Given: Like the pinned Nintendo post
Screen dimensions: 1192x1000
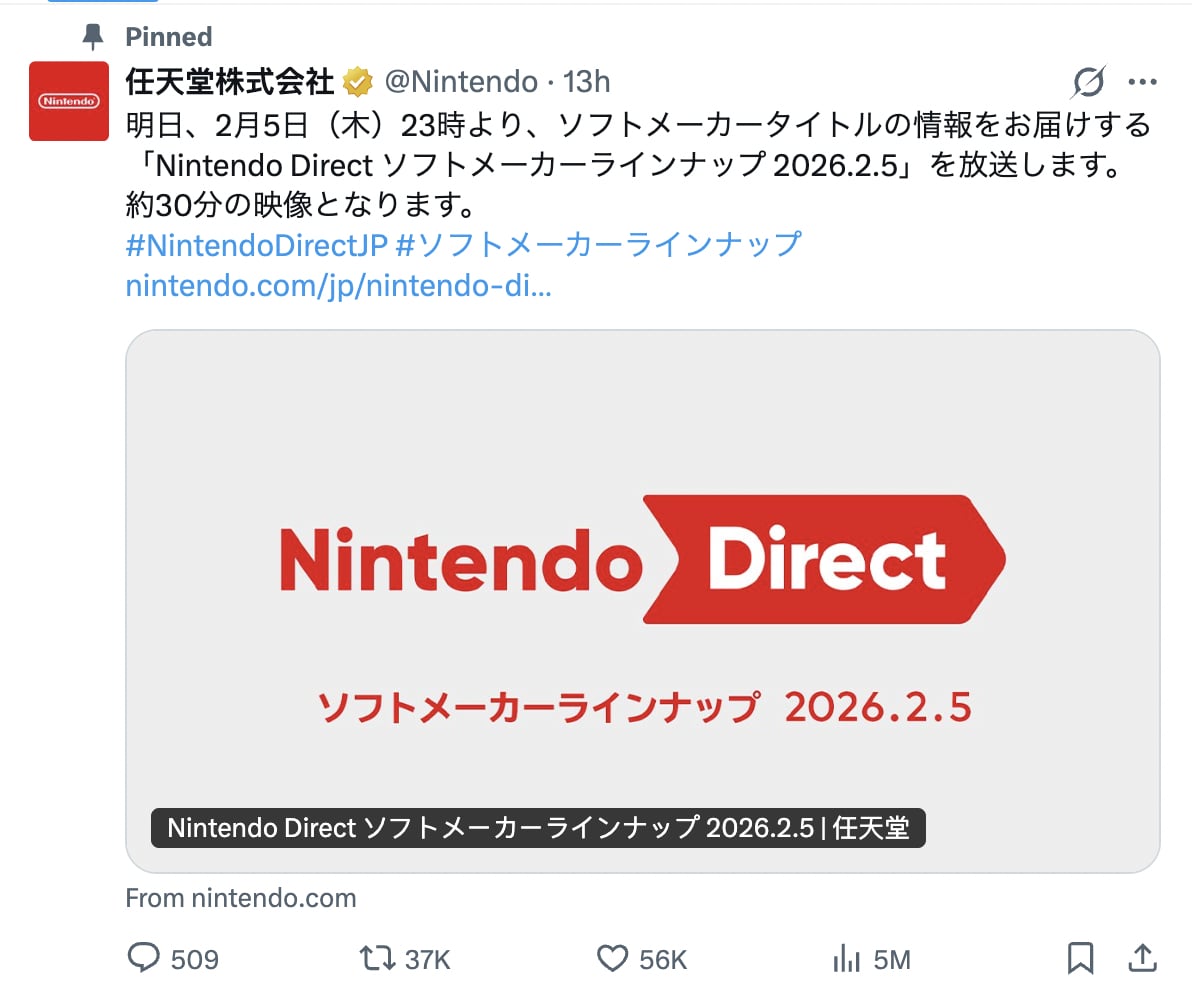Looking at the screenshot, I should point(612,958).
